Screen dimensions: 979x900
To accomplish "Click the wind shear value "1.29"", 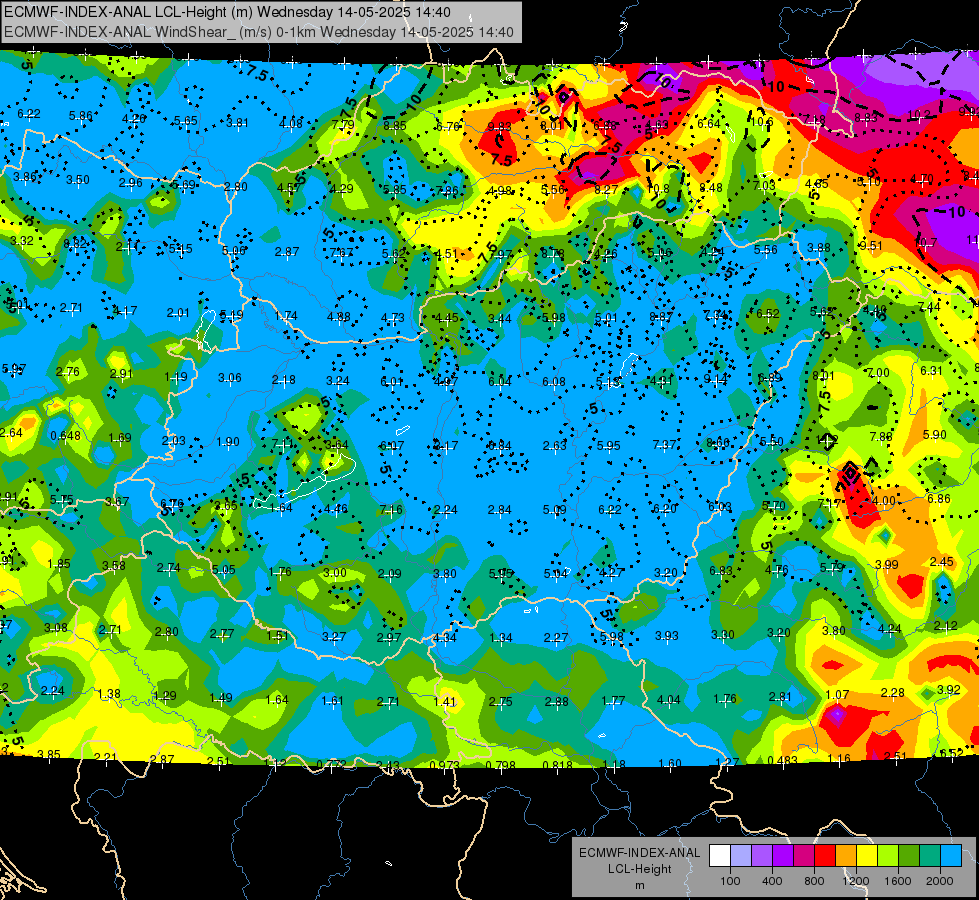I will [x=165, y=696].
